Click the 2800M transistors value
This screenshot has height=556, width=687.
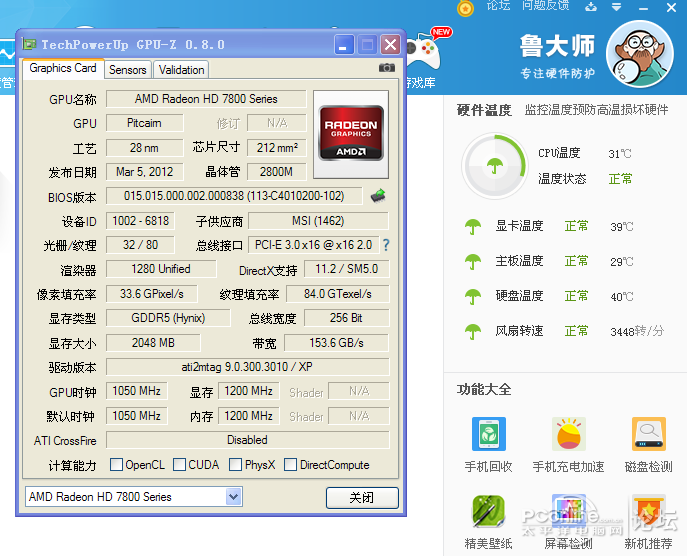pos(277,172)
